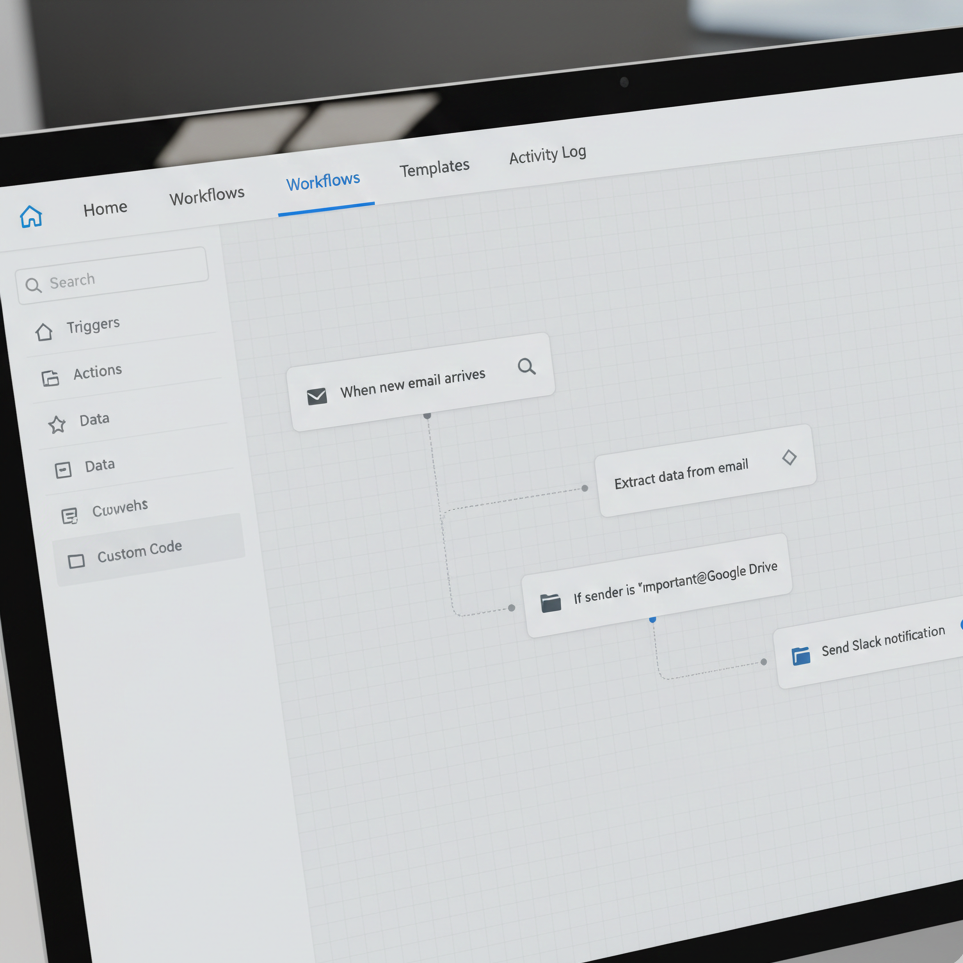Go to the Home menu item
Screen dimensions: 963x963
coord(105,208)
